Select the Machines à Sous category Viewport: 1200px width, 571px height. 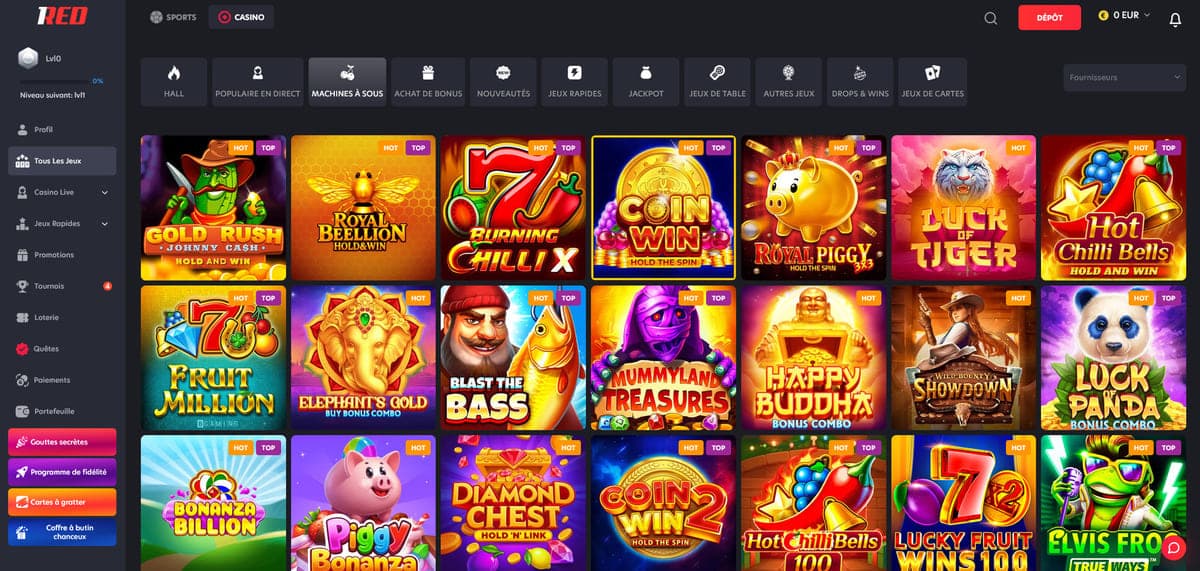pyautogui.click(x=347, y=82)
